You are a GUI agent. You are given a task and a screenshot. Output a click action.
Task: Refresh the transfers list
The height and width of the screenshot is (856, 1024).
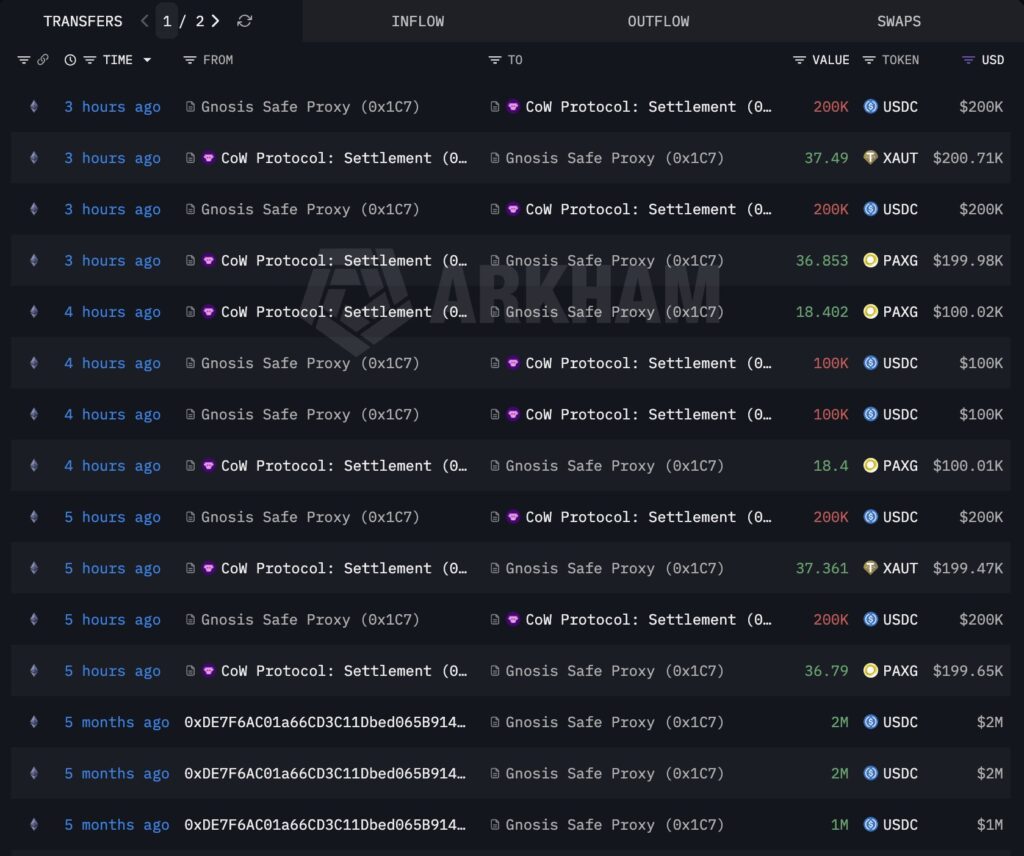pyautogui.click(x=245, y=21)
